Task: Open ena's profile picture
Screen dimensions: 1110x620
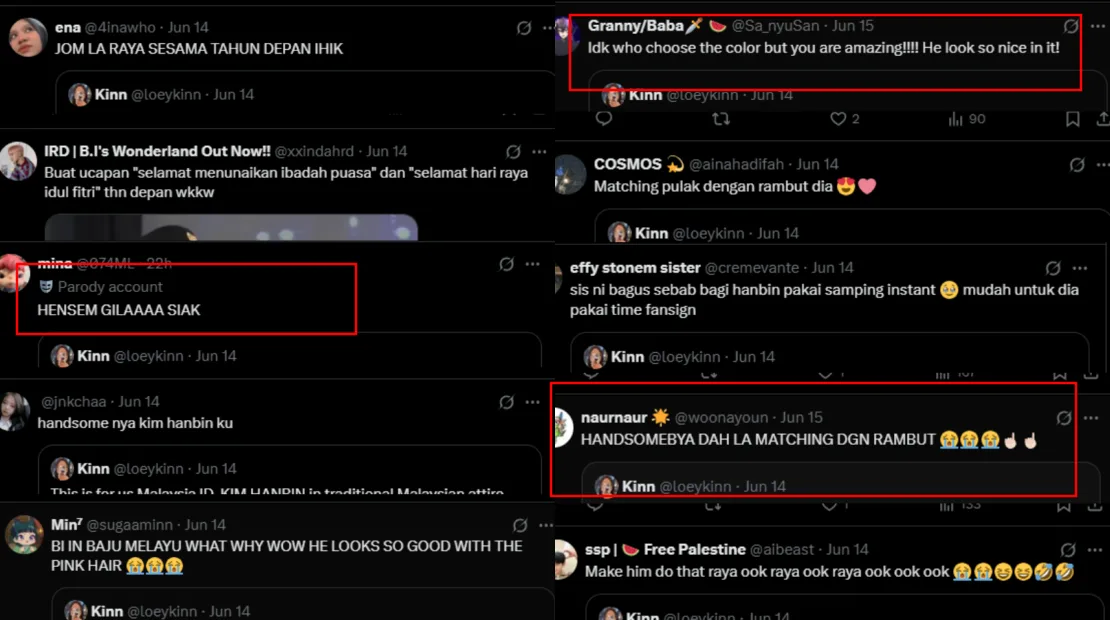Action: coord(28,37)
